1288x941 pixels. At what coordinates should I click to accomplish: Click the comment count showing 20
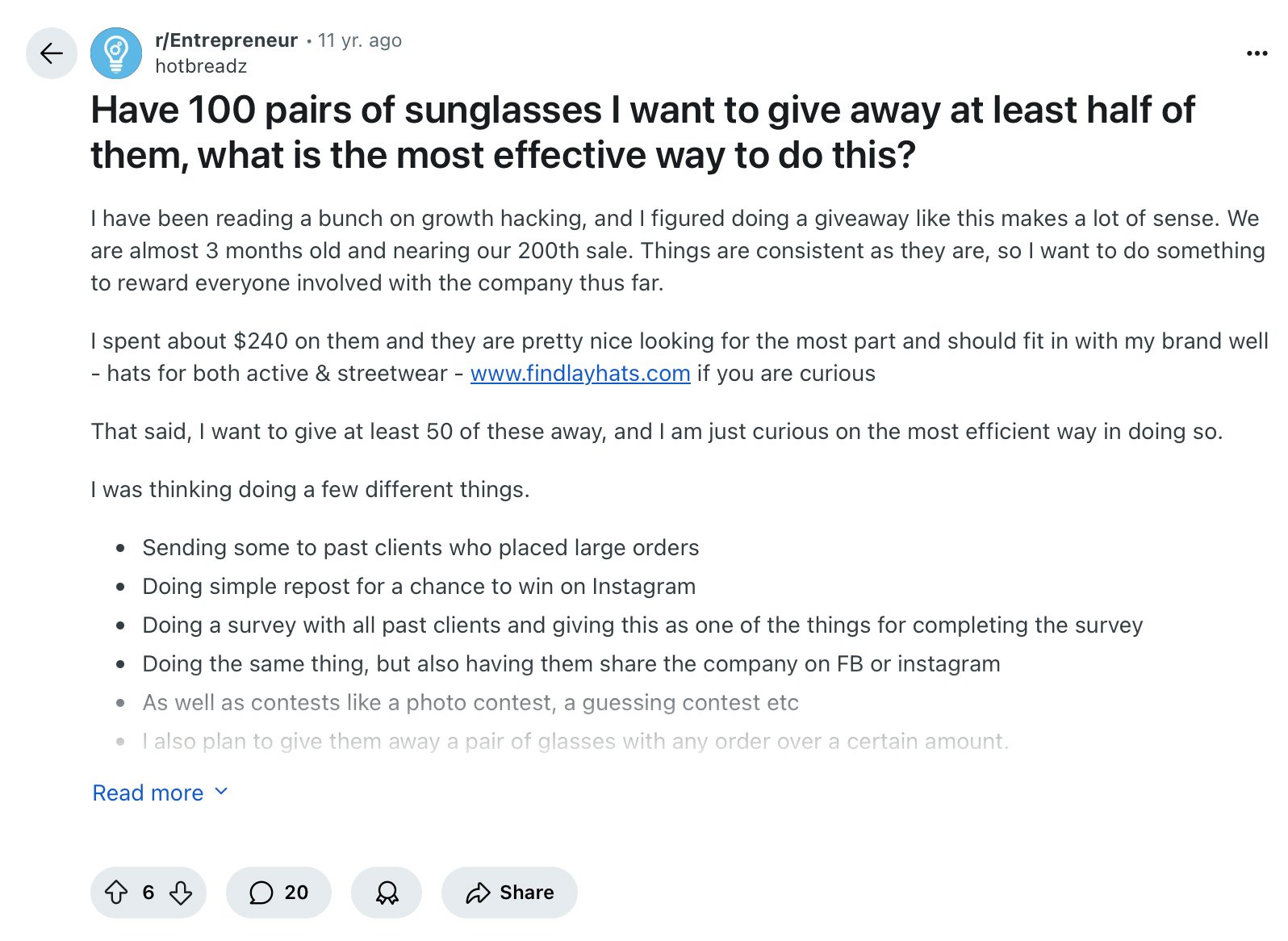295,893
